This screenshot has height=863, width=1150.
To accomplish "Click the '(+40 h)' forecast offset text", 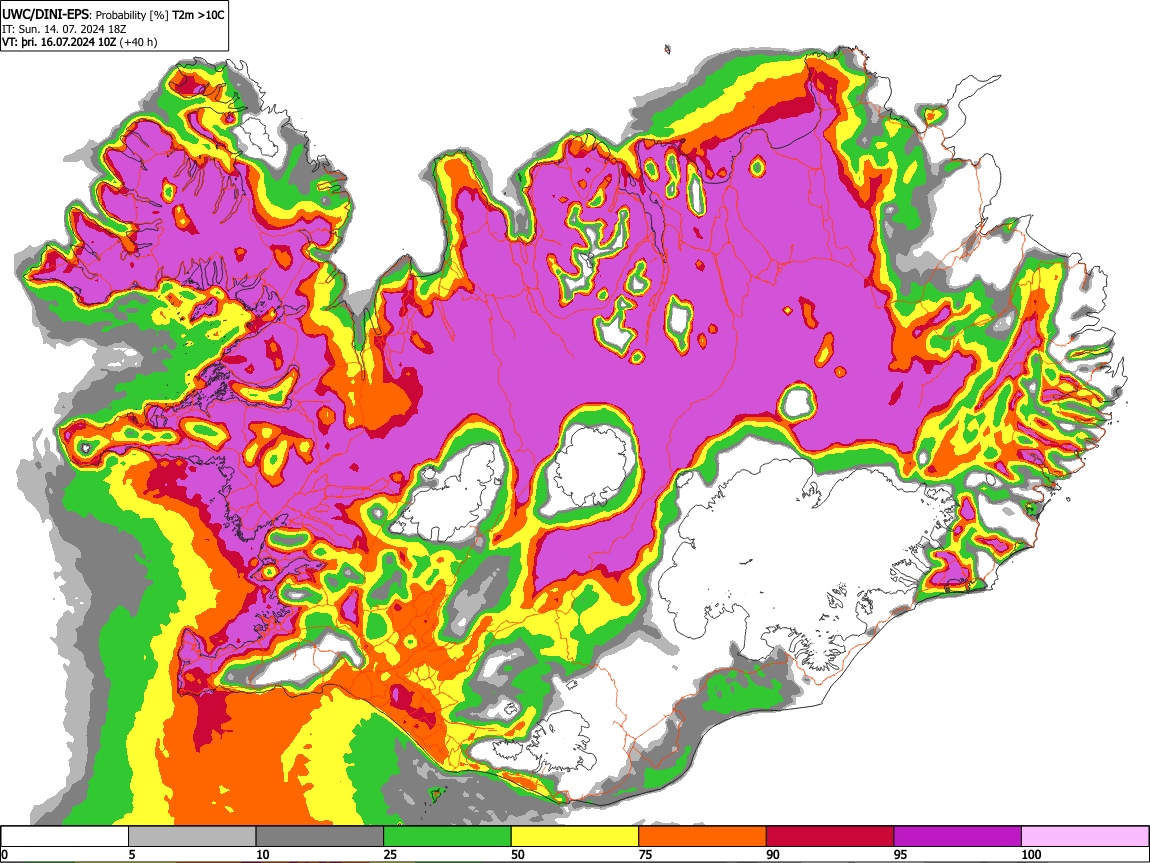I will point(138,42).
